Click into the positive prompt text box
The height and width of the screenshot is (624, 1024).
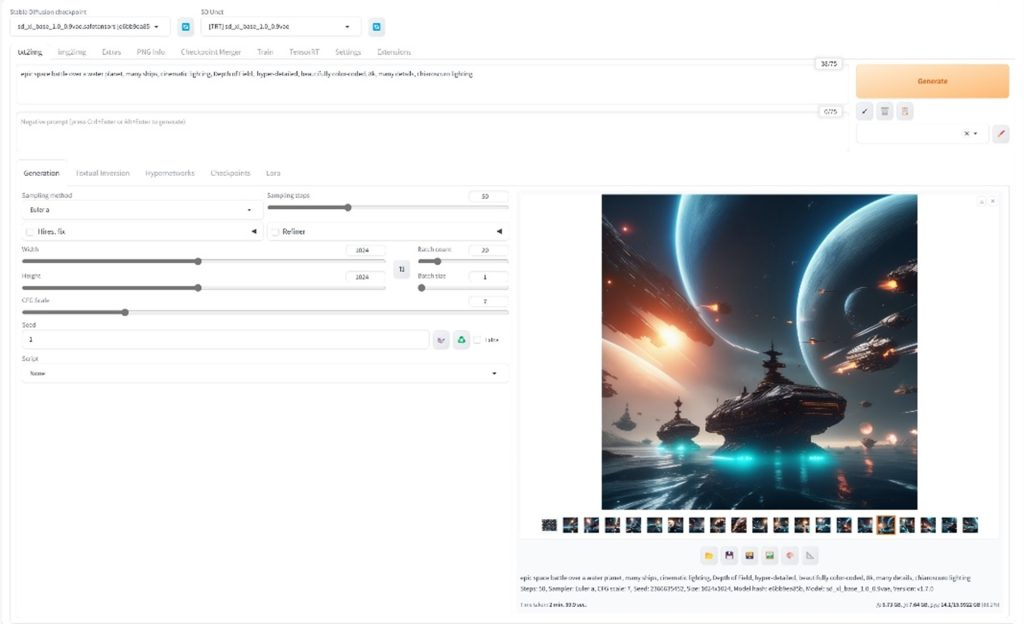pos(432,85)
